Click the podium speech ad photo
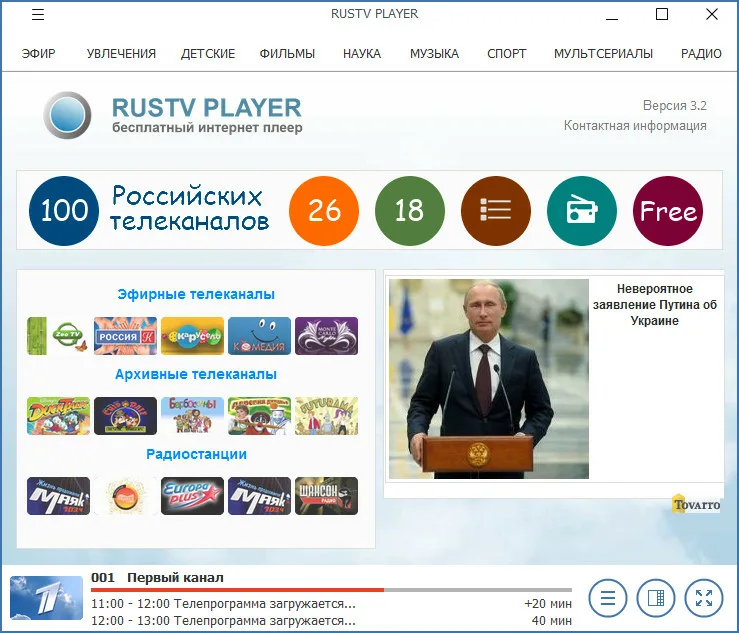Viewport: 739px width, 633px height. point(489,379)
